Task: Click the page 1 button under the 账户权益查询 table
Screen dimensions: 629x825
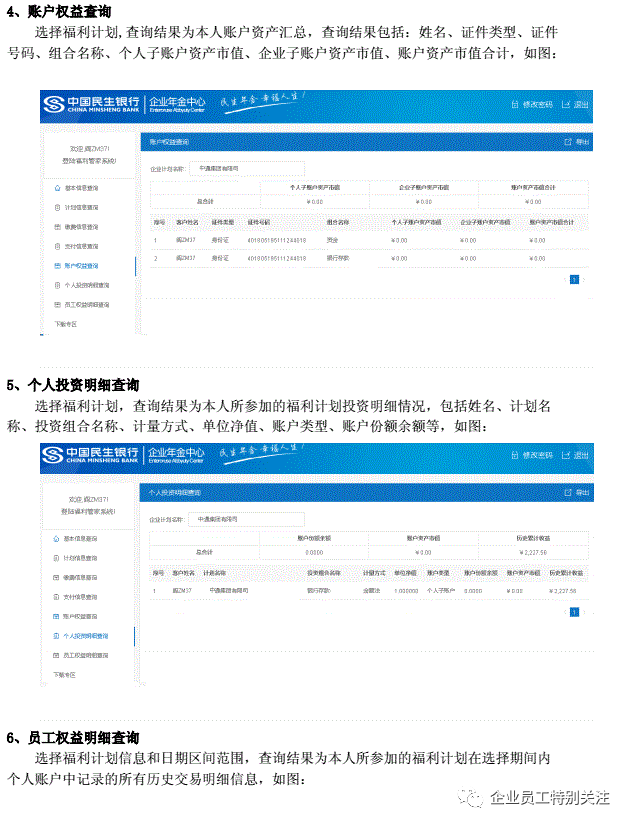Action: pyautogui.click(x=574, y=280)
